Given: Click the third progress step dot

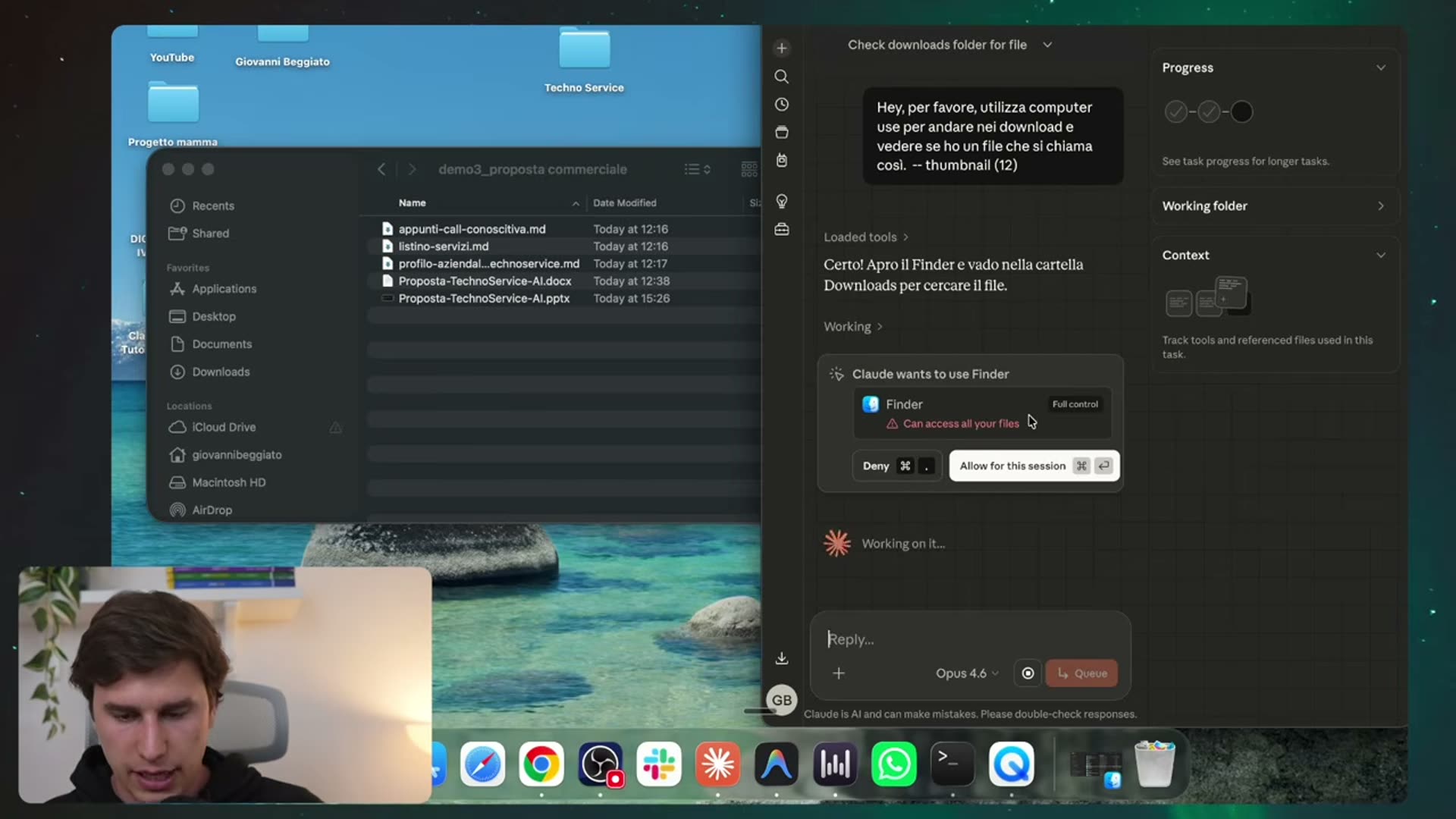Looking at the screenshot, I should click(1241, 111).
